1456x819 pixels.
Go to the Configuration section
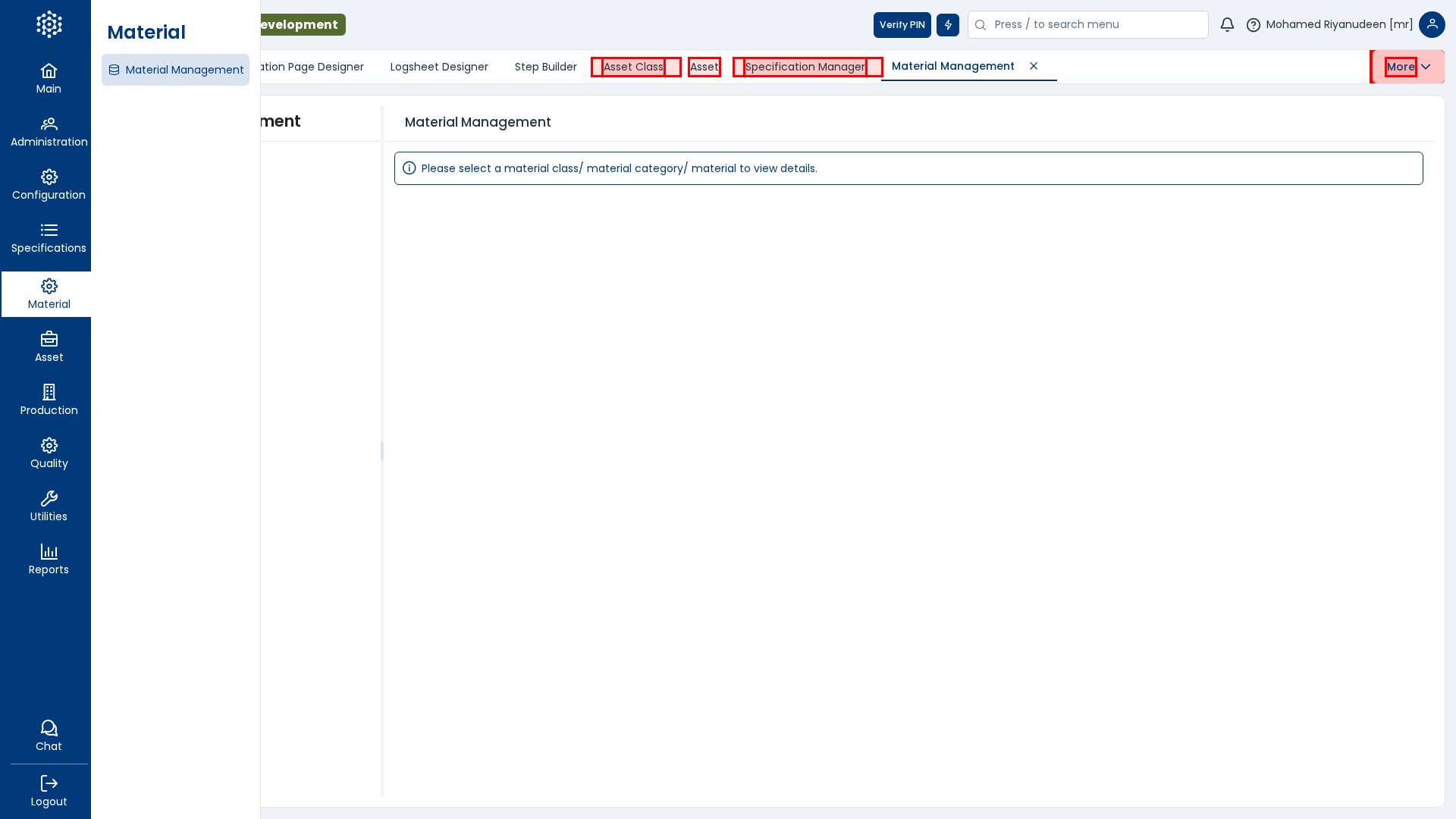49,185
